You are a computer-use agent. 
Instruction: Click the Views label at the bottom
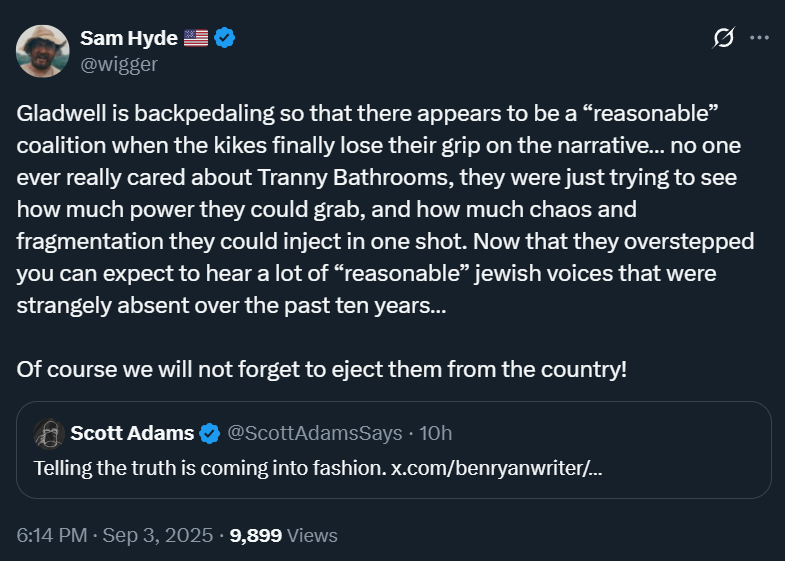pos(312,535)
